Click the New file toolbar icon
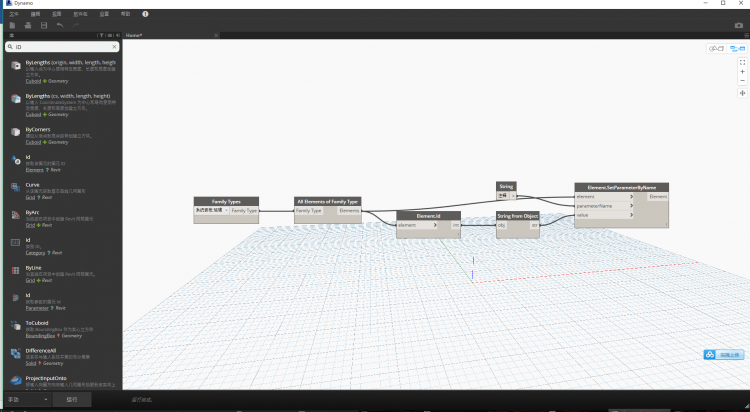This screenshot has width=750, height=412. 12,25
